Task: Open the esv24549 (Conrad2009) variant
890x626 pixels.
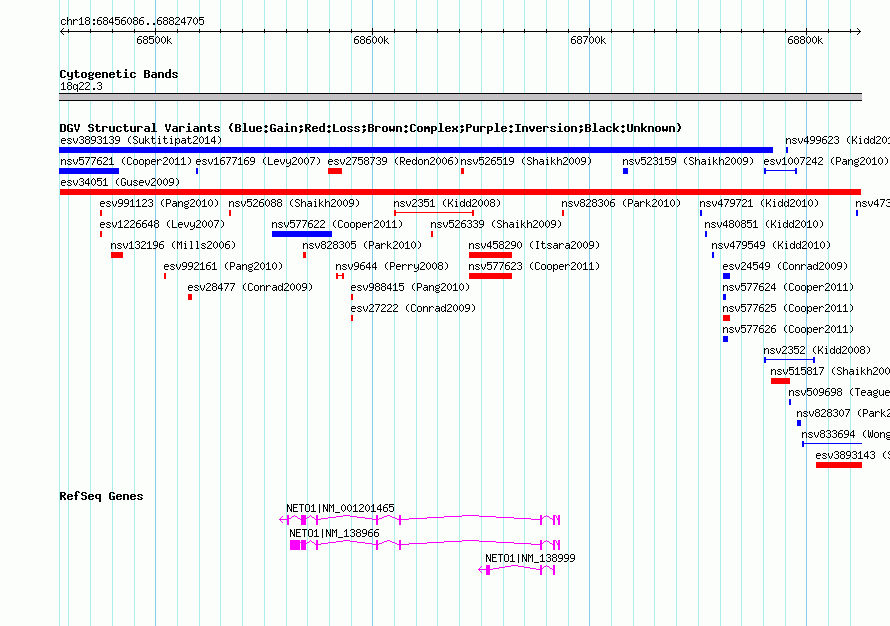Action: click(785, 266)
